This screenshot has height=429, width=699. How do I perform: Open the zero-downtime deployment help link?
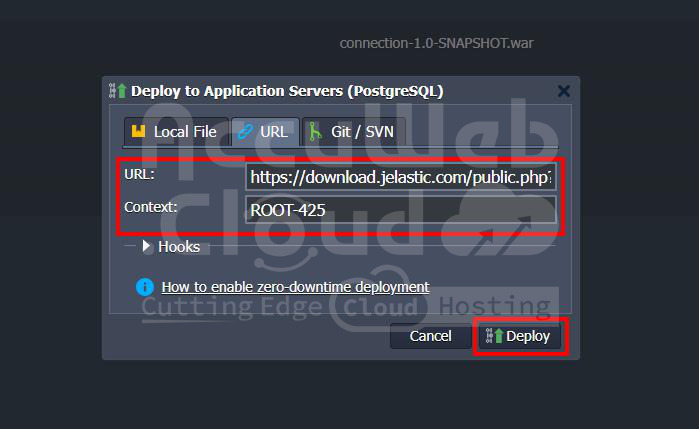pos(295,287)
